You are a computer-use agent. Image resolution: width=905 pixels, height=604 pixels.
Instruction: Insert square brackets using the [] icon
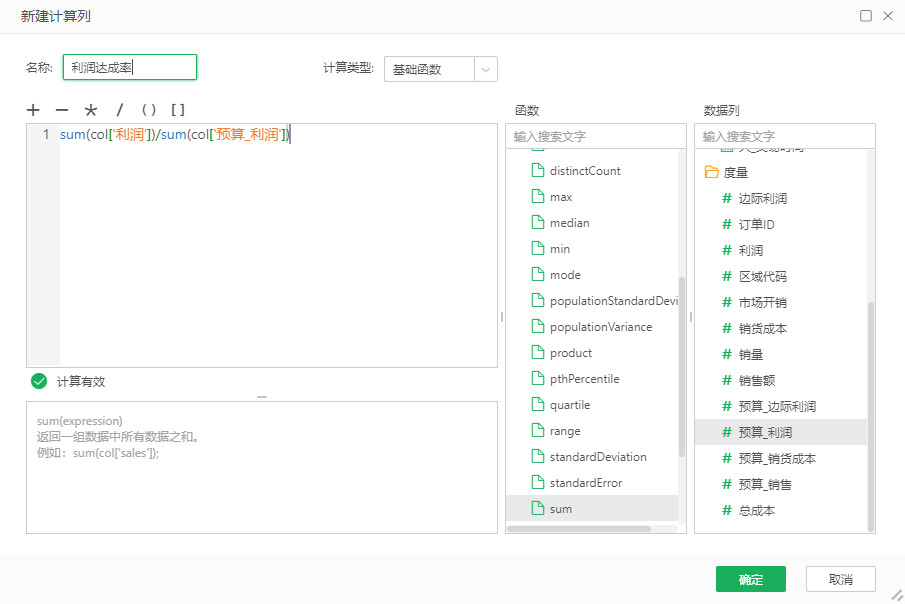point(180,110)
